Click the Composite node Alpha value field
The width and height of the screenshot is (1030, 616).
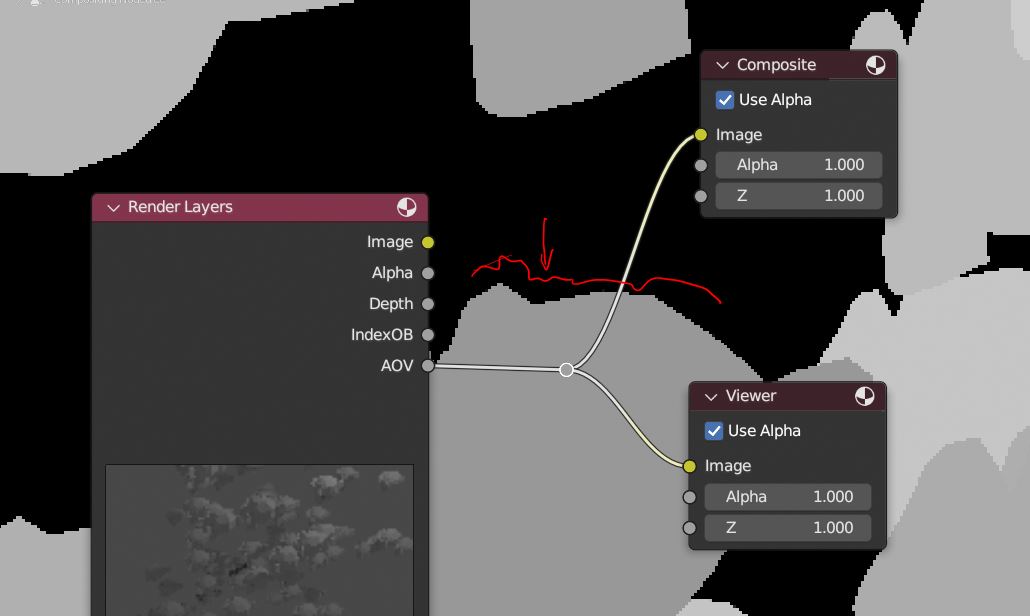799,165
